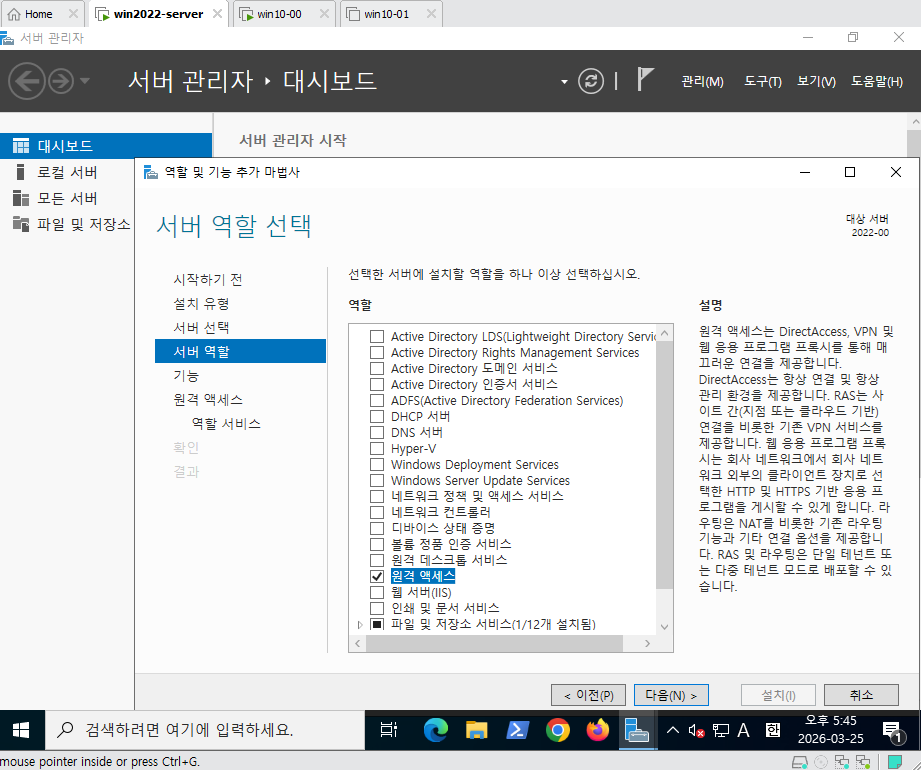Open the notifications flag icon

pos(645,79)
